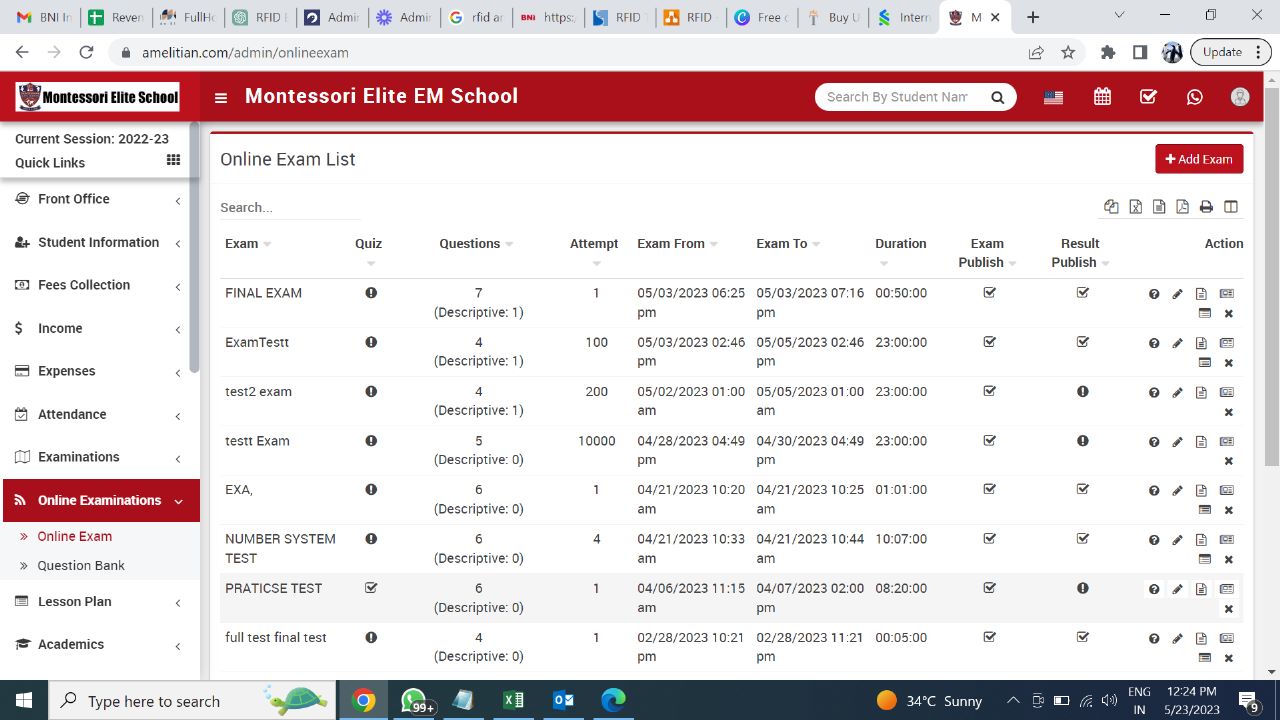Image resolution: width=1280 pixels, height=720 pixels.
Task: Sort by the Exam To column header
Action: [x=788, y=244]
